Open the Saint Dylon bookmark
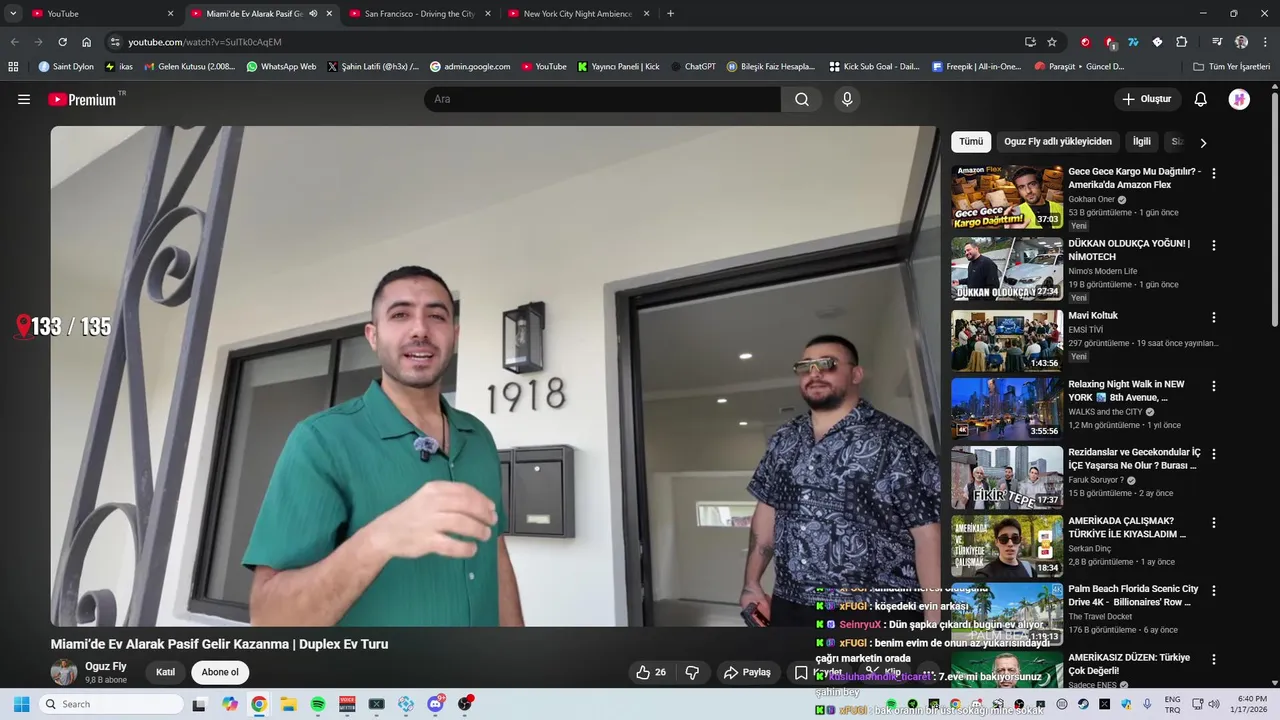Viewport: 1280px width, 720px height. tap(66, 67)
